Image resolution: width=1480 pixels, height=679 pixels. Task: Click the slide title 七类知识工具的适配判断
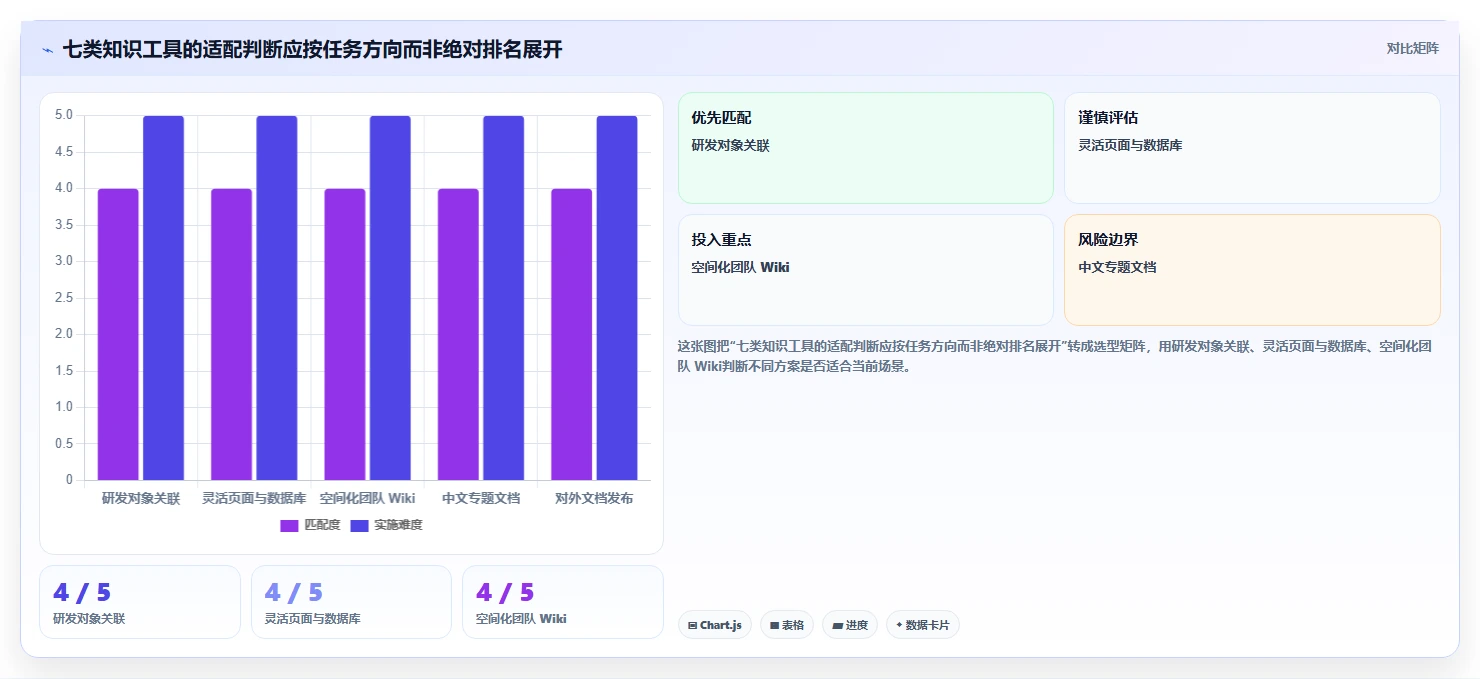(312, 49)
